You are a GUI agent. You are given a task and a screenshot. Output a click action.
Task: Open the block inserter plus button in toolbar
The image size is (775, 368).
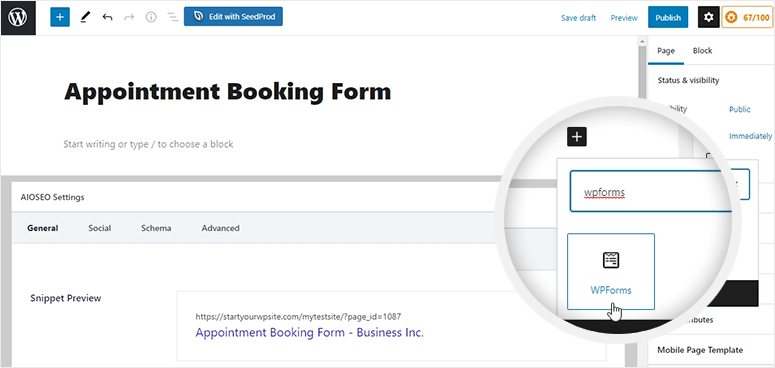(60, 17)
